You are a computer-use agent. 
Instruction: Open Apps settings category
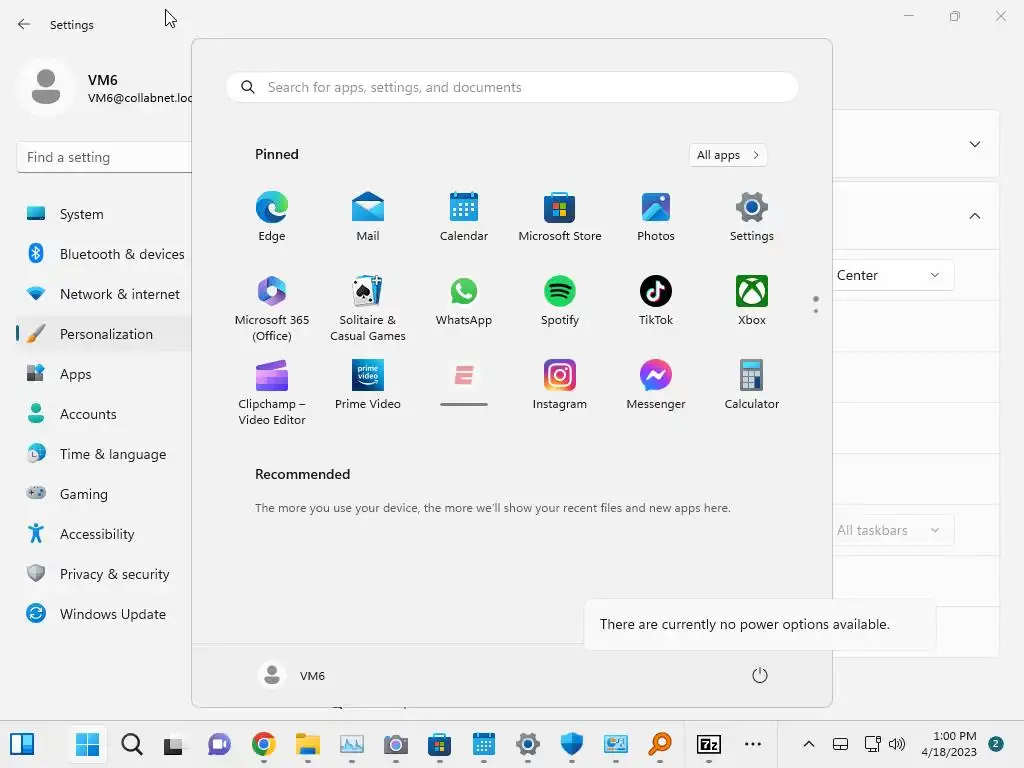click(x=104, y=374)
